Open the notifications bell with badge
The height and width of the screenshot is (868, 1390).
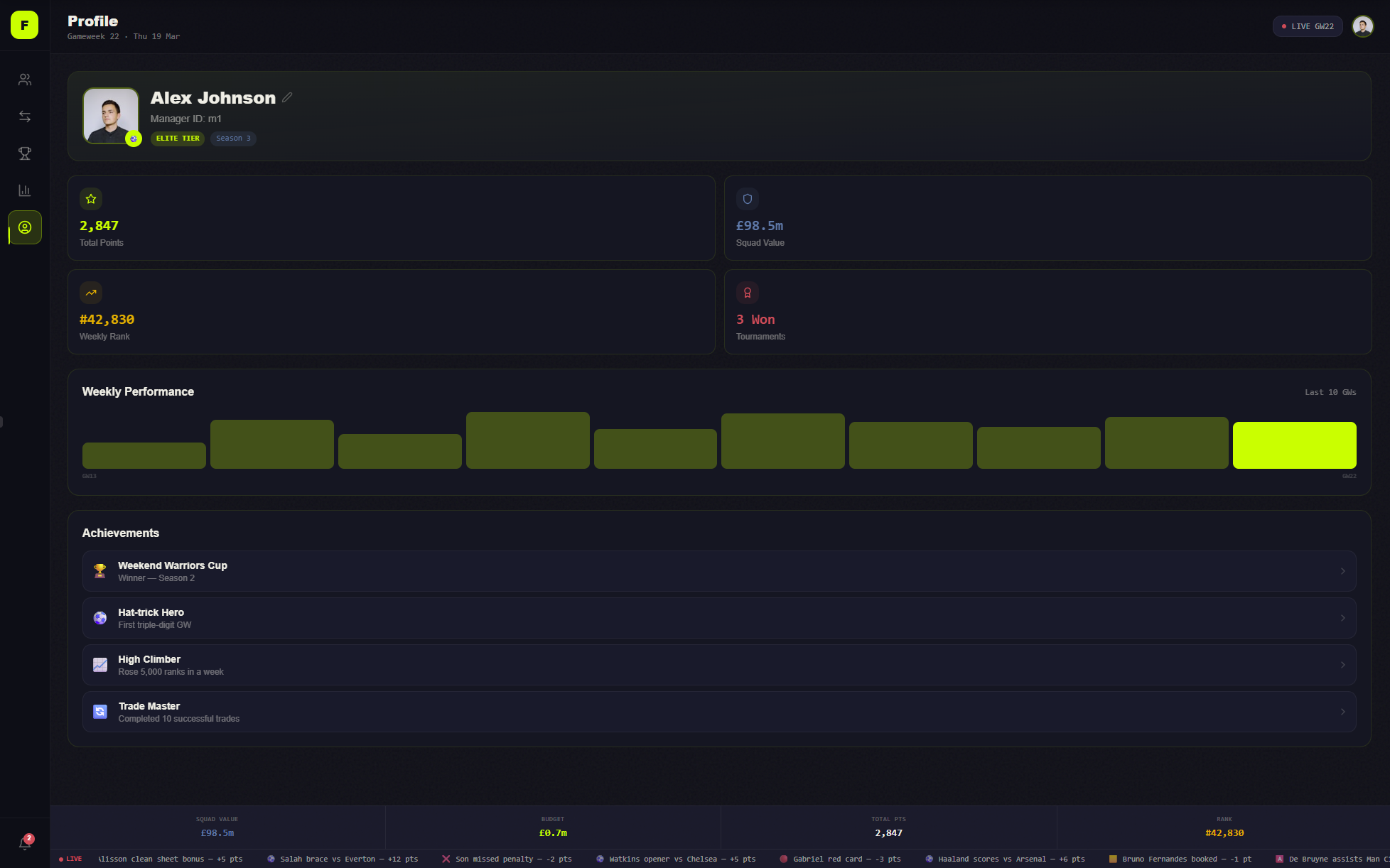25,843
